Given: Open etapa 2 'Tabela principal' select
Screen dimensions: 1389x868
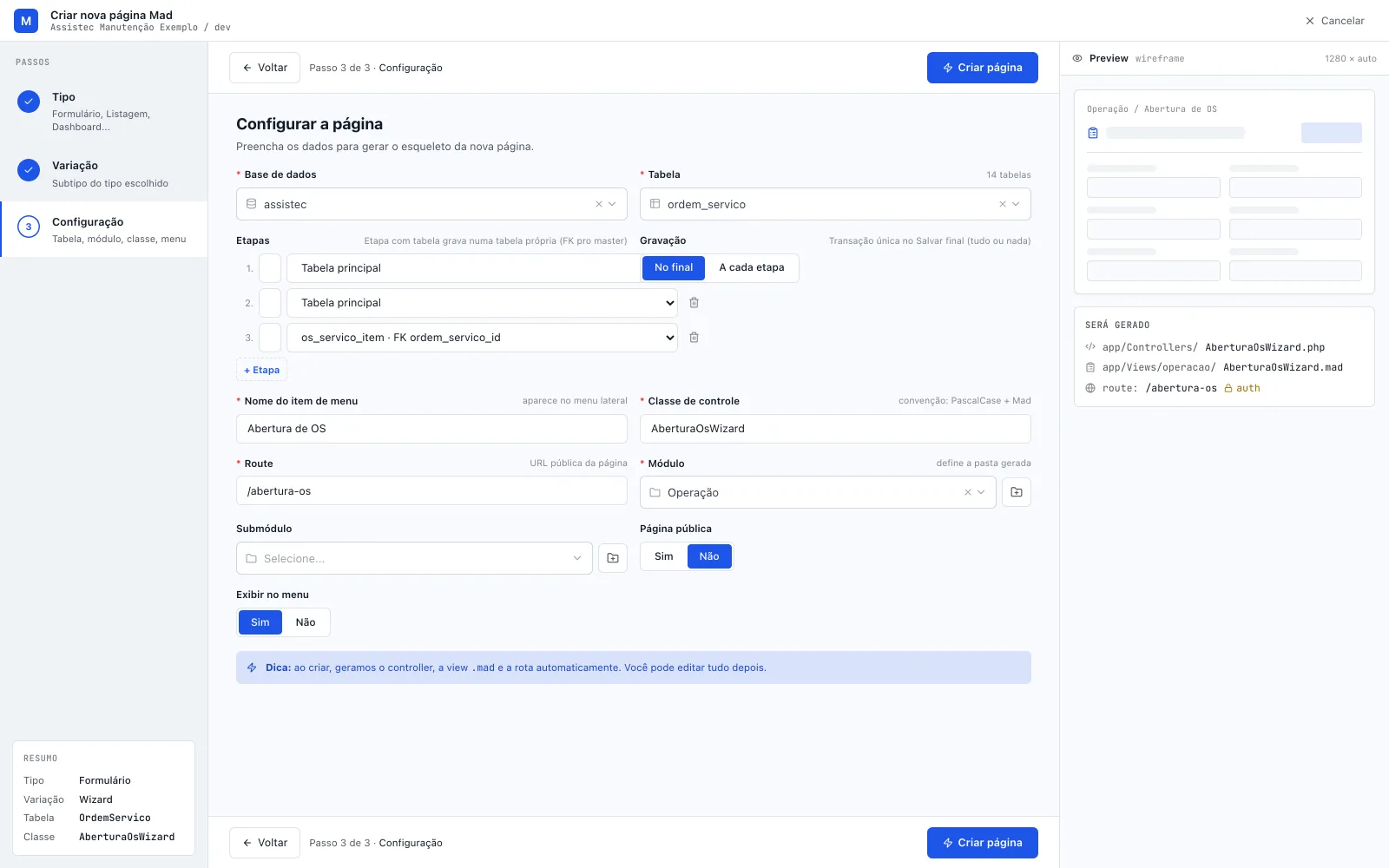Looking at the screenshot, I should 482,303.
